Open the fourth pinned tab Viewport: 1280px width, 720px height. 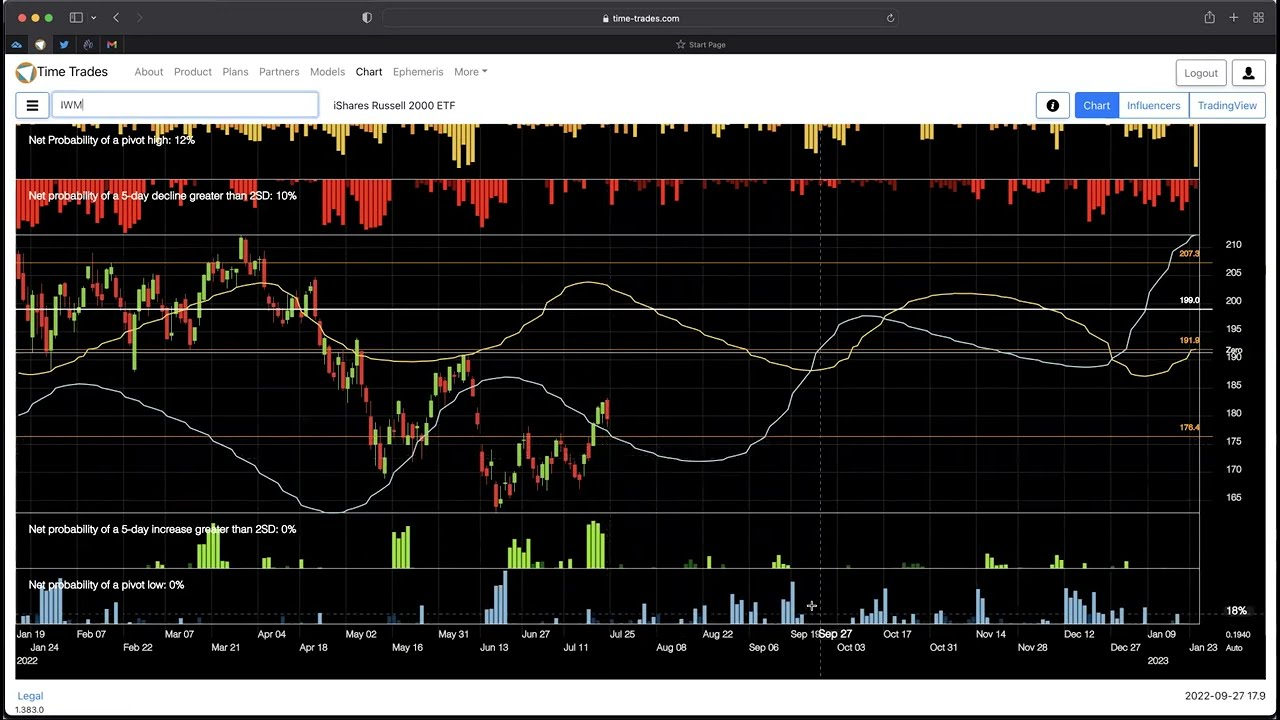click(88, 44)
